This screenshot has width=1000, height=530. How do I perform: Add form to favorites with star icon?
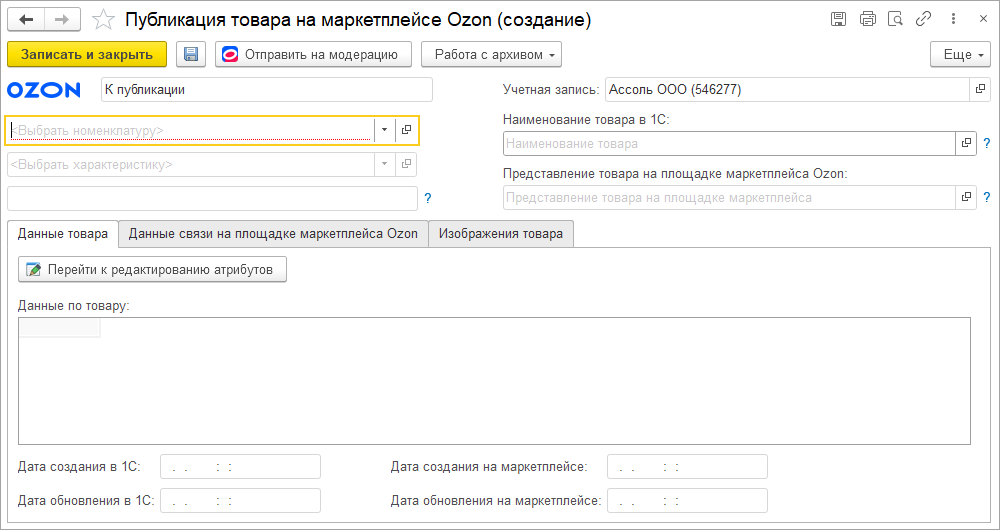tap(103, 20)
